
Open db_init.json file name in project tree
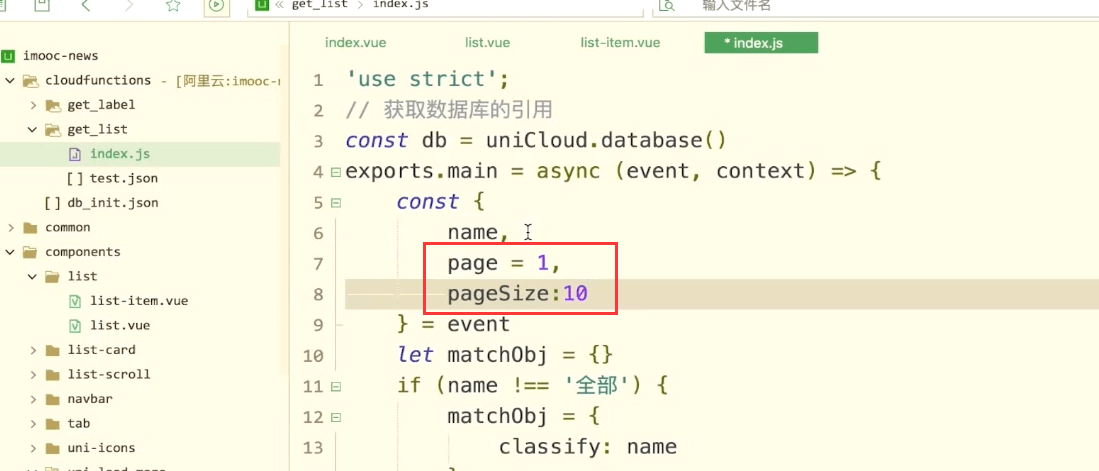(x=112, y=203)
